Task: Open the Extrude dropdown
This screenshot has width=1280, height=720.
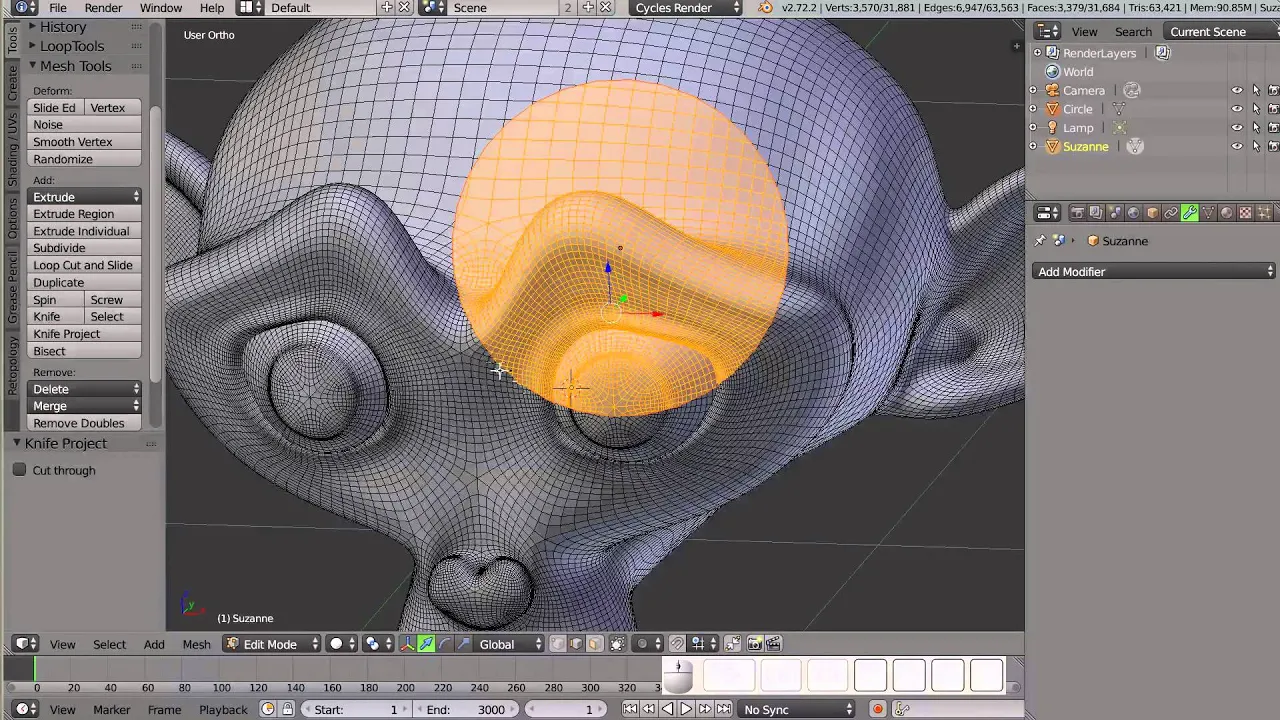Action: tap(85, 197)
